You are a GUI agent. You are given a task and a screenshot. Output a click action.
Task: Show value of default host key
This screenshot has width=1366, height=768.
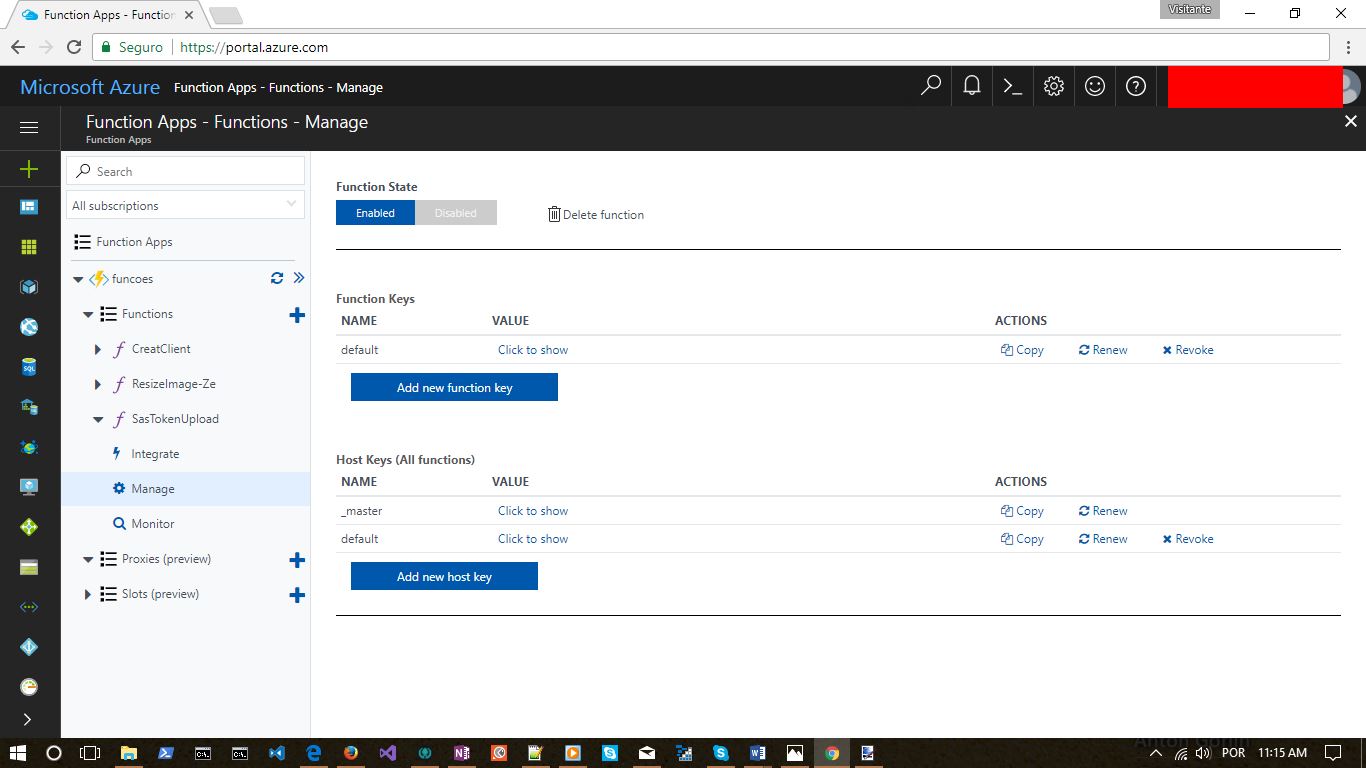533,539
